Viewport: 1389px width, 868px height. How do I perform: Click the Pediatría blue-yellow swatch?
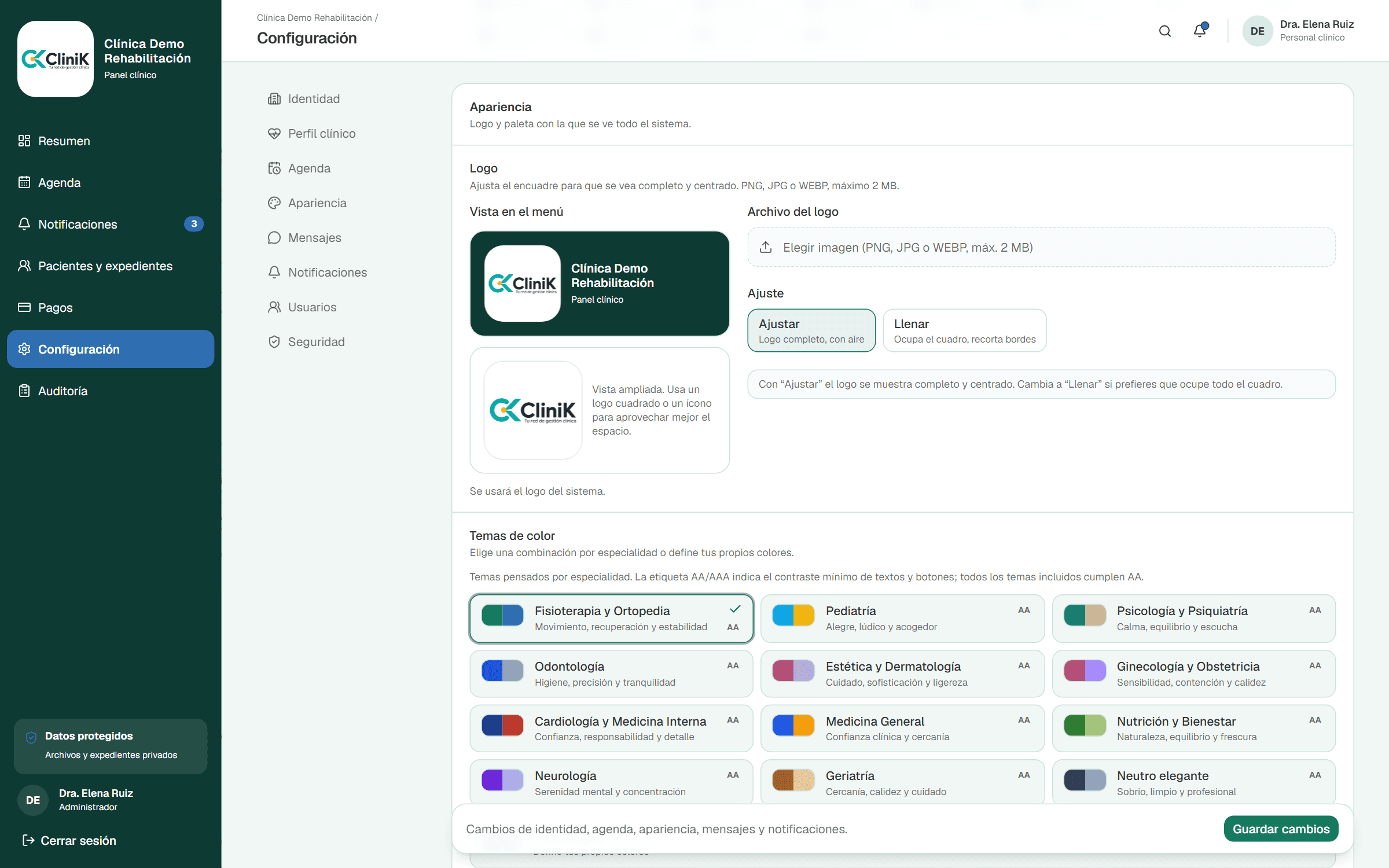793,615
